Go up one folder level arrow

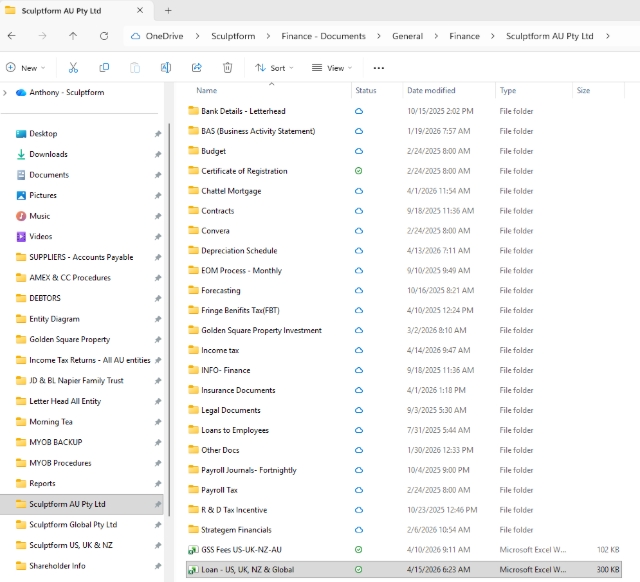[73, 36]
